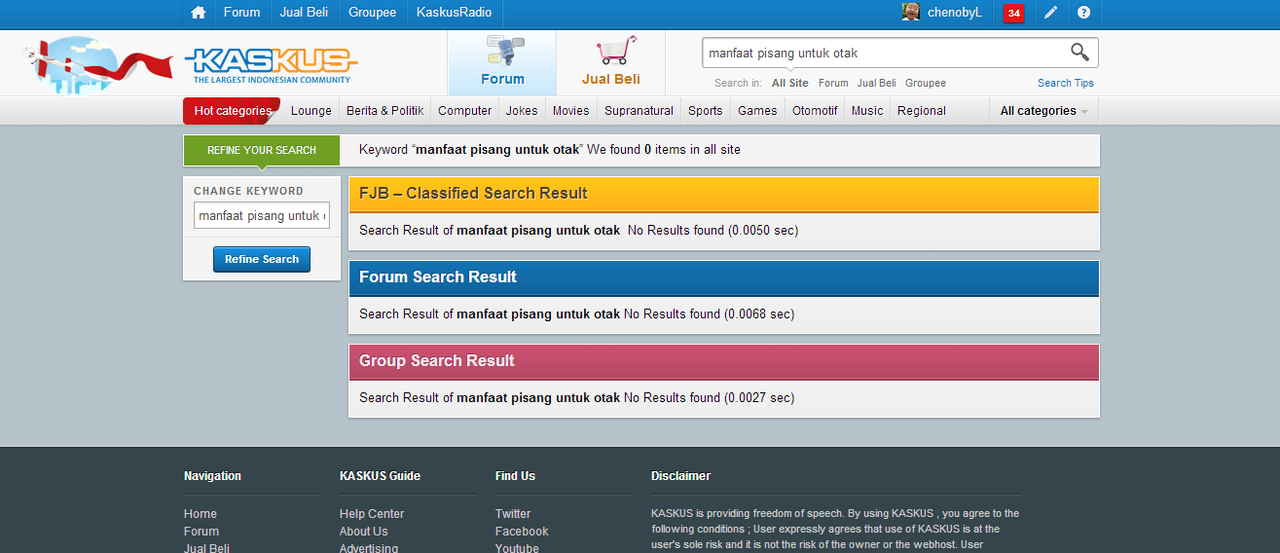The width and height of the screenshot is (1280, 553).
Task: Click the pencil compose icon
Action: coord(1050,13)
